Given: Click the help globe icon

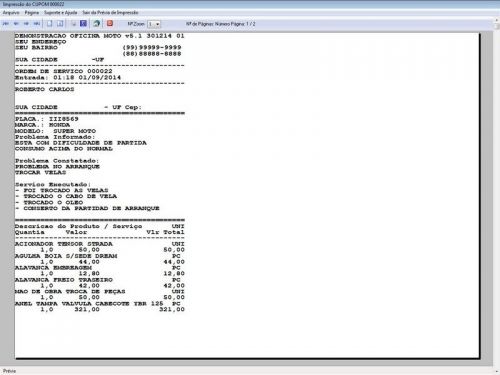Looking at the screenshot, I should (x=97, y=23).
